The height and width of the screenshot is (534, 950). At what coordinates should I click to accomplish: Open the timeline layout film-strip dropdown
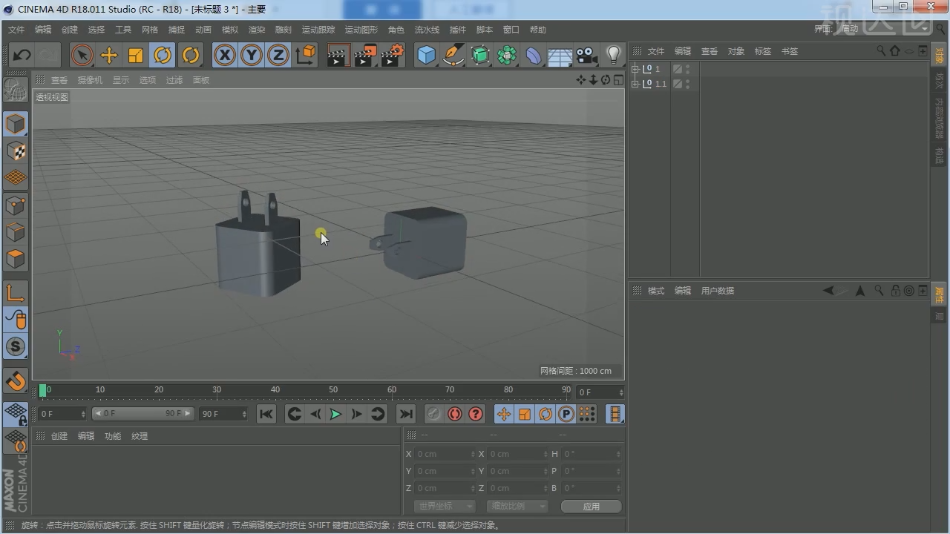614,414
